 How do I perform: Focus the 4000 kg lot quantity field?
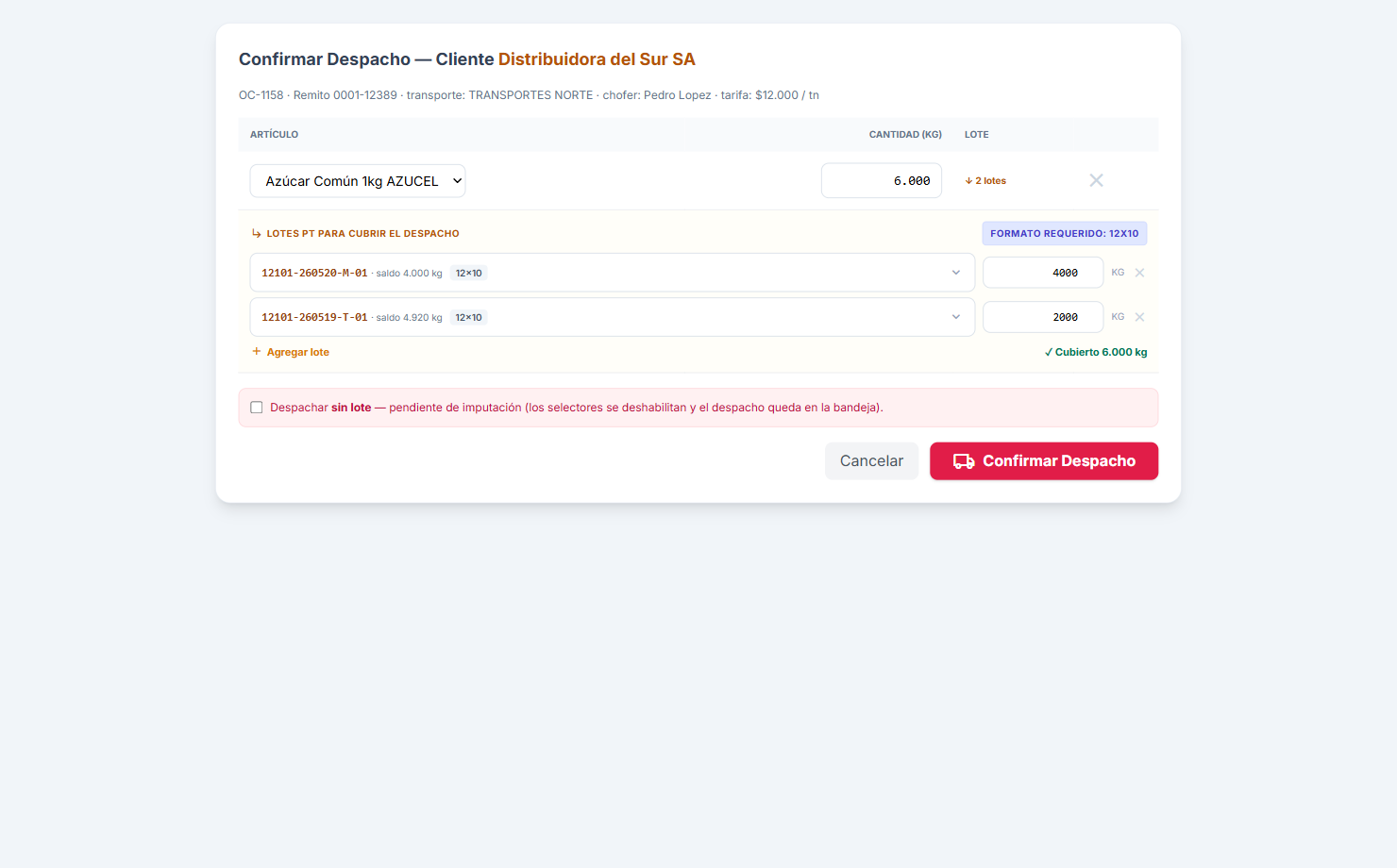1043,273
